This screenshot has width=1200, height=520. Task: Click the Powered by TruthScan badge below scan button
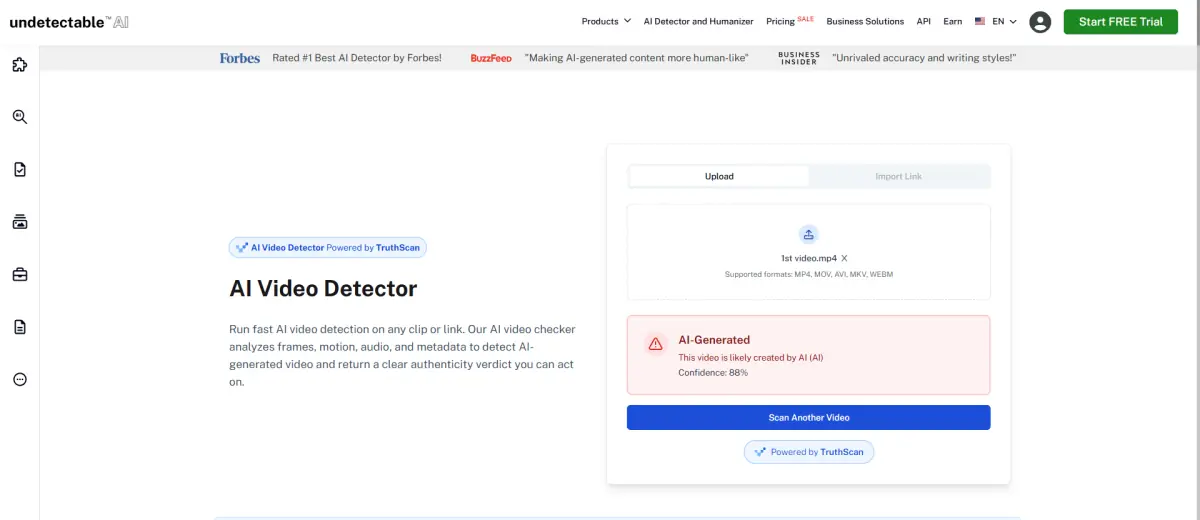(x=808, y=452)
